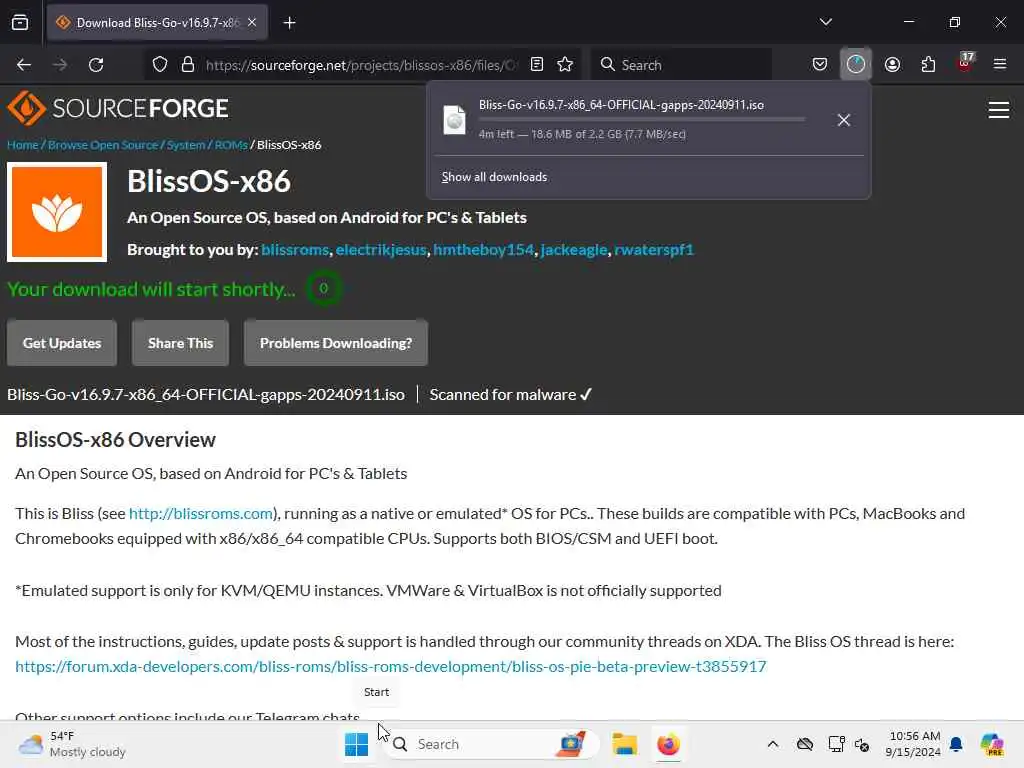This screenshot has height=768, width=1024.
Task: Click the Problems Downloading? button
Action: coord(336,343)
